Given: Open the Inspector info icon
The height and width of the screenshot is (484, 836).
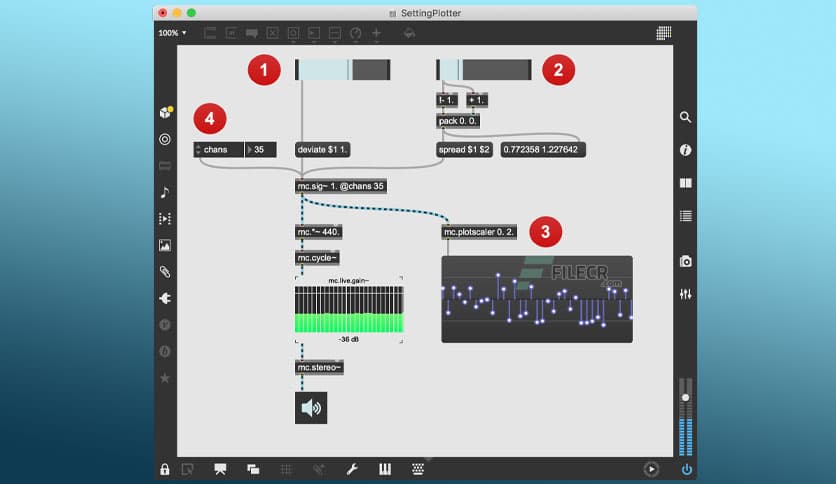Looking at the screenshot, I should point(686,150).
